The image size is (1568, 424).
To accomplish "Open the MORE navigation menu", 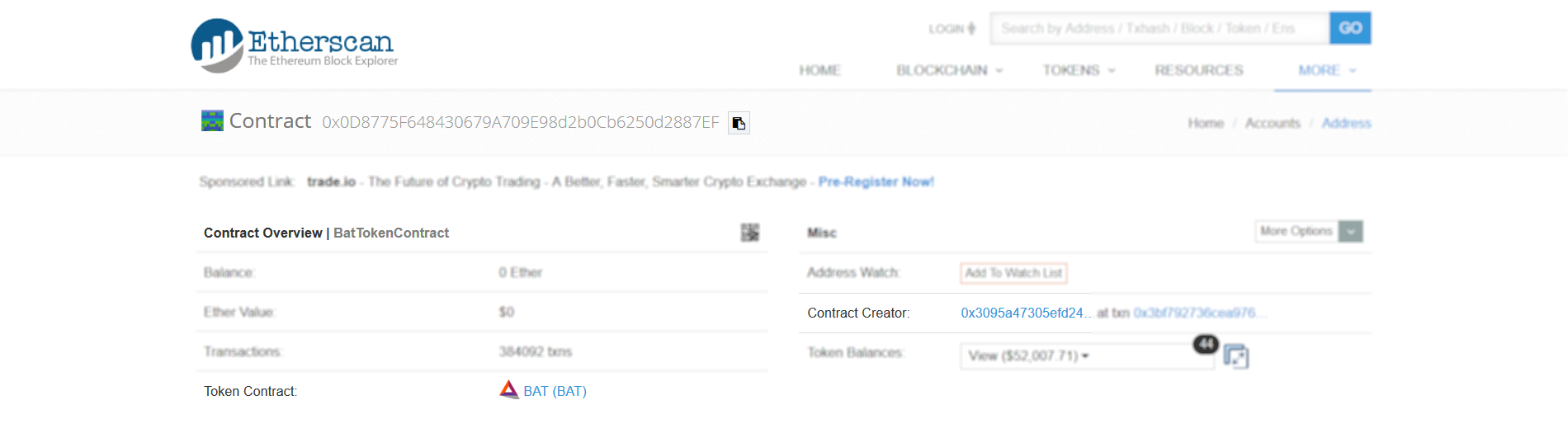I will (x=1326, y=71).
